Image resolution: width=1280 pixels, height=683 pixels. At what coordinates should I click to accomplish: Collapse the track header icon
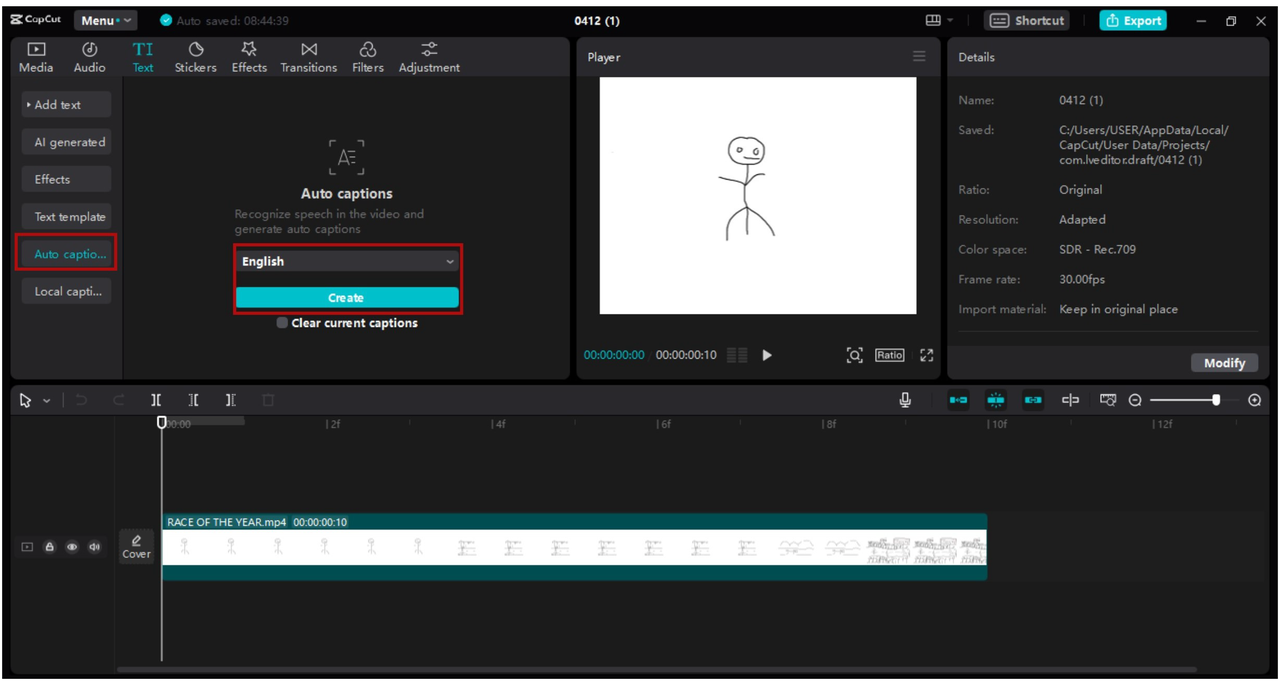pyautogui.click(x=27, y=547)
